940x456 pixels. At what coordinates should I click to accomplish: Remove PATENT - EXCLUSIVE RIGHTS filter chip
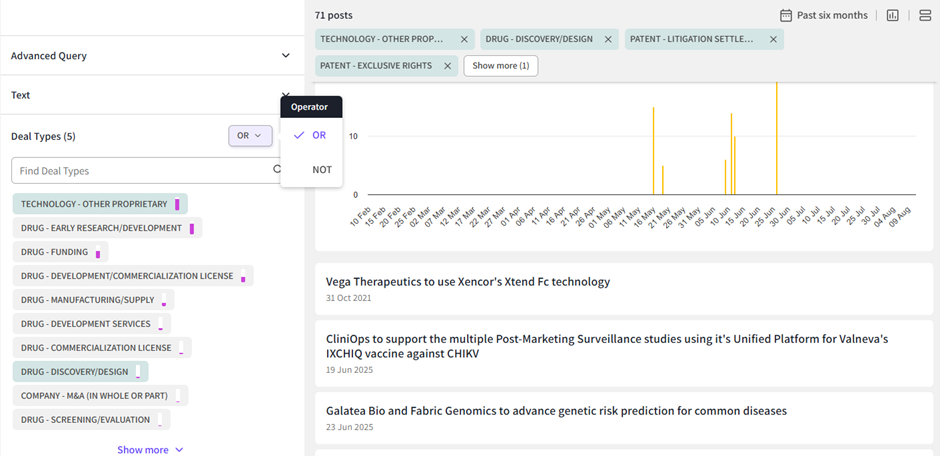[447, 66]
